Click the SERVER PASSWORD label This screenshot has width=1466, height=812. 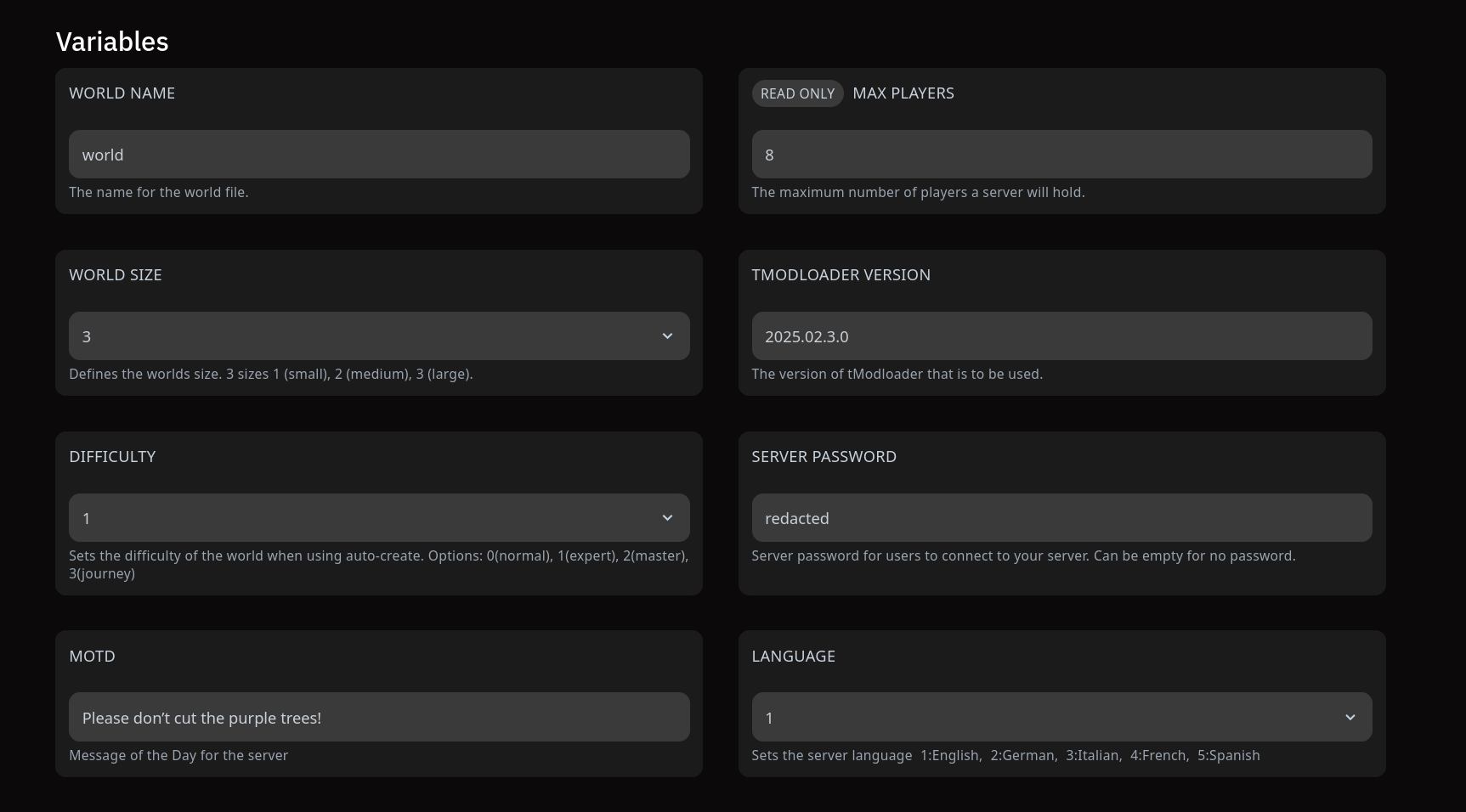click(824, 457)
